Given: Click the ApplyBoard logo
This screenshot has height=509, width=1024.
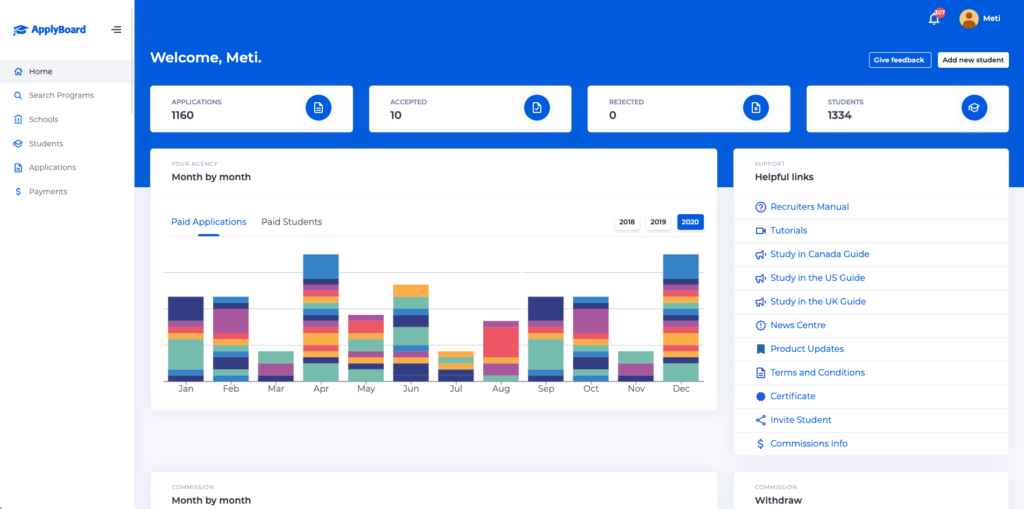Looking at the screenshot, I should coord(49,29).
